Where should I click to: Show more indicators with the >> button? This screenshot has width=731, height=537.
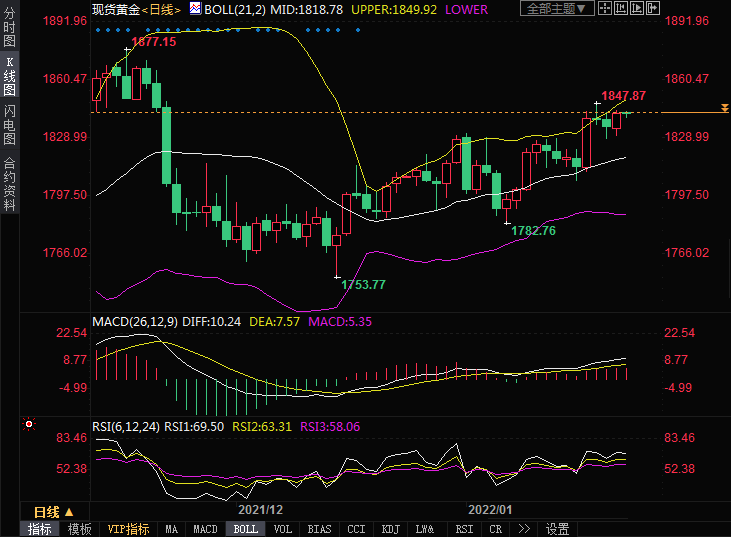pyautogui.click(x=524, y=529)
